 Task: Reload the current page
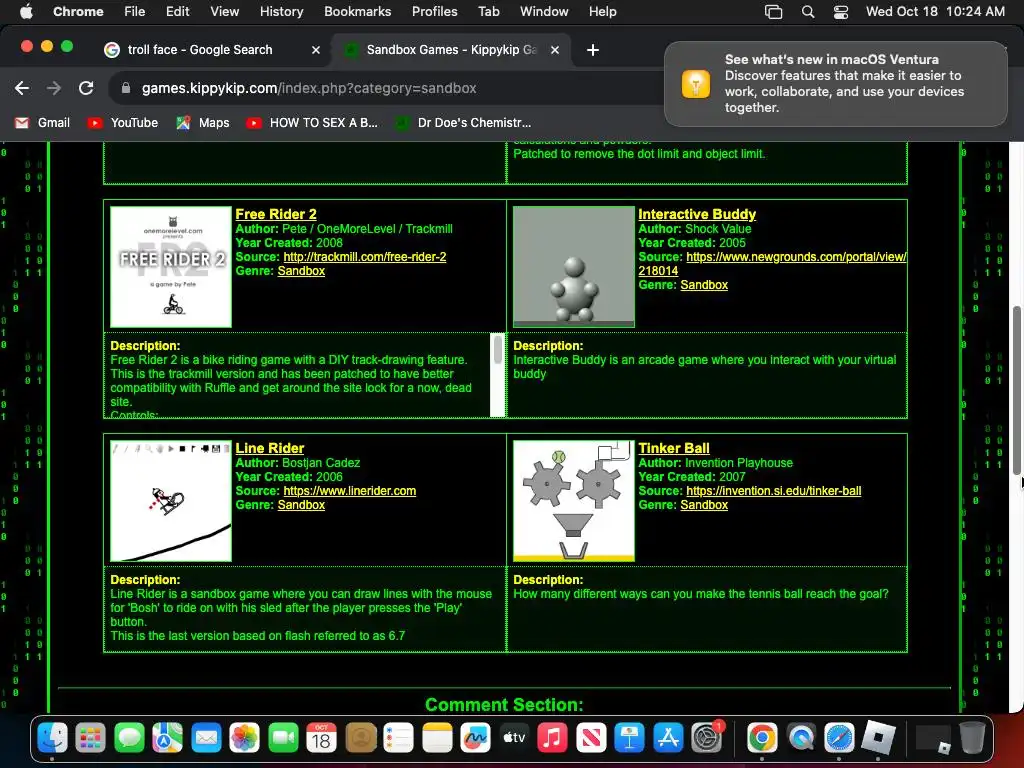point(86,88)
